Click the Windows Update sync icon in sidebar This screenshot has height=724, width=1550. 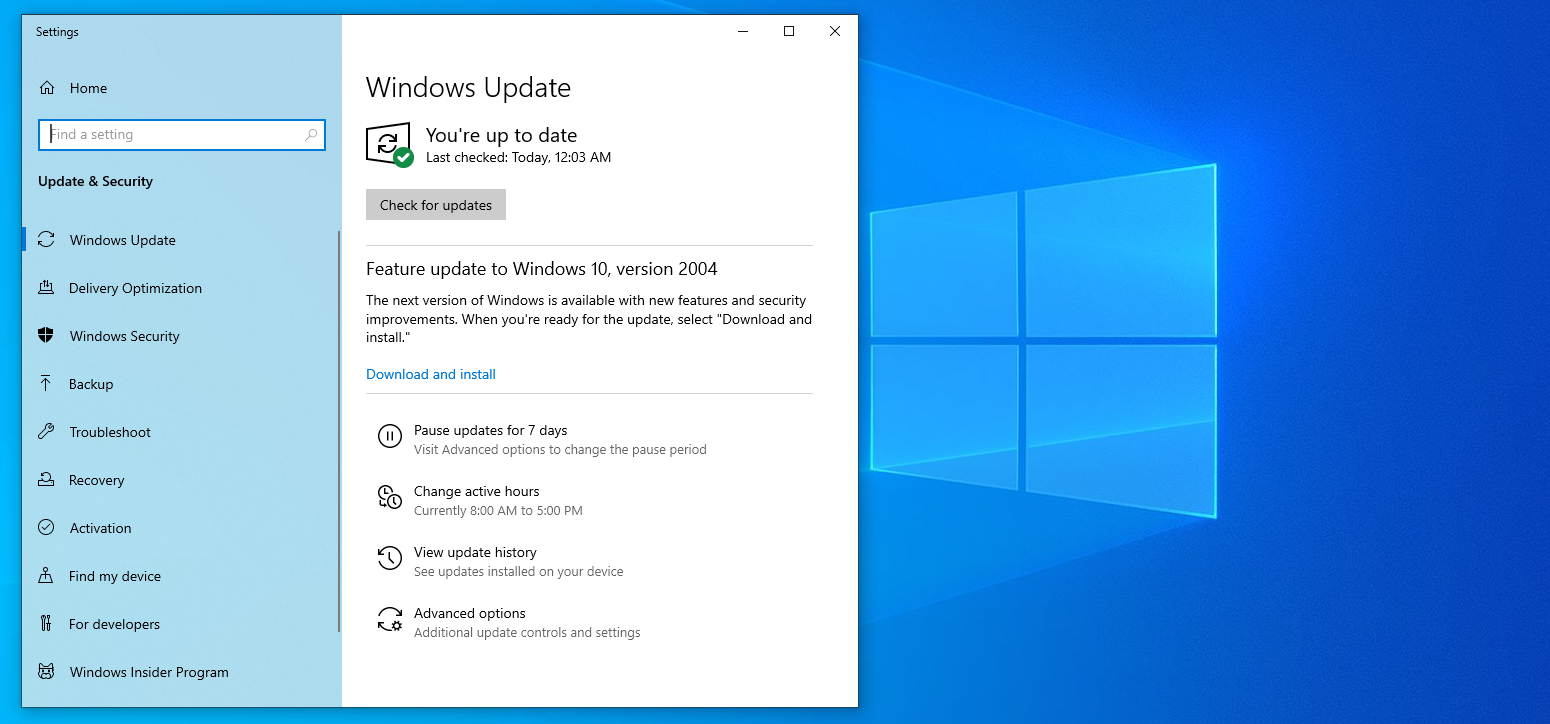46,240
